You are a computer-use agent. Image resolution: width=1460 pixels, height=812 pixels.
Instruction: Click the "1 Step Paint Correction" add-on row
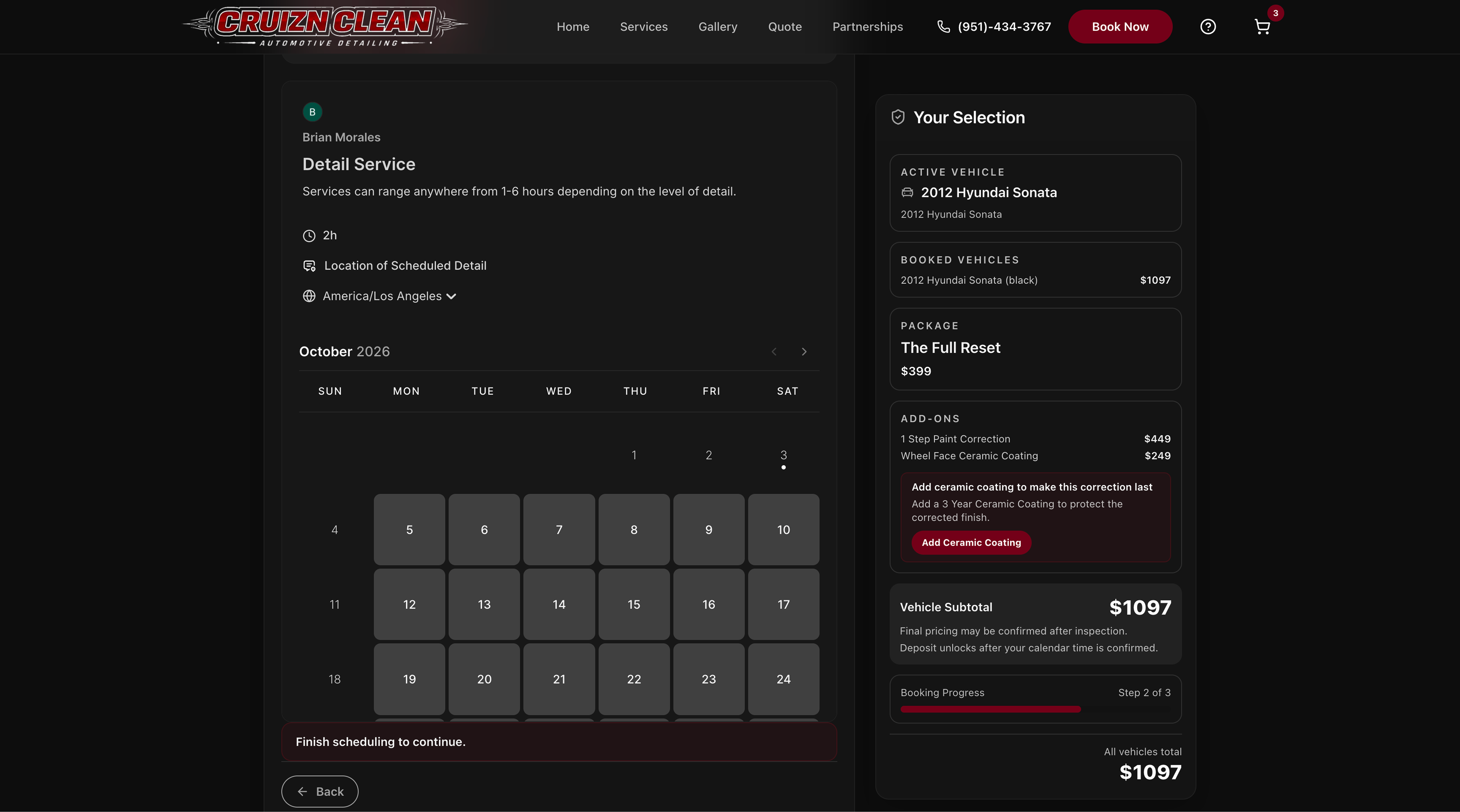[1035, 439]
